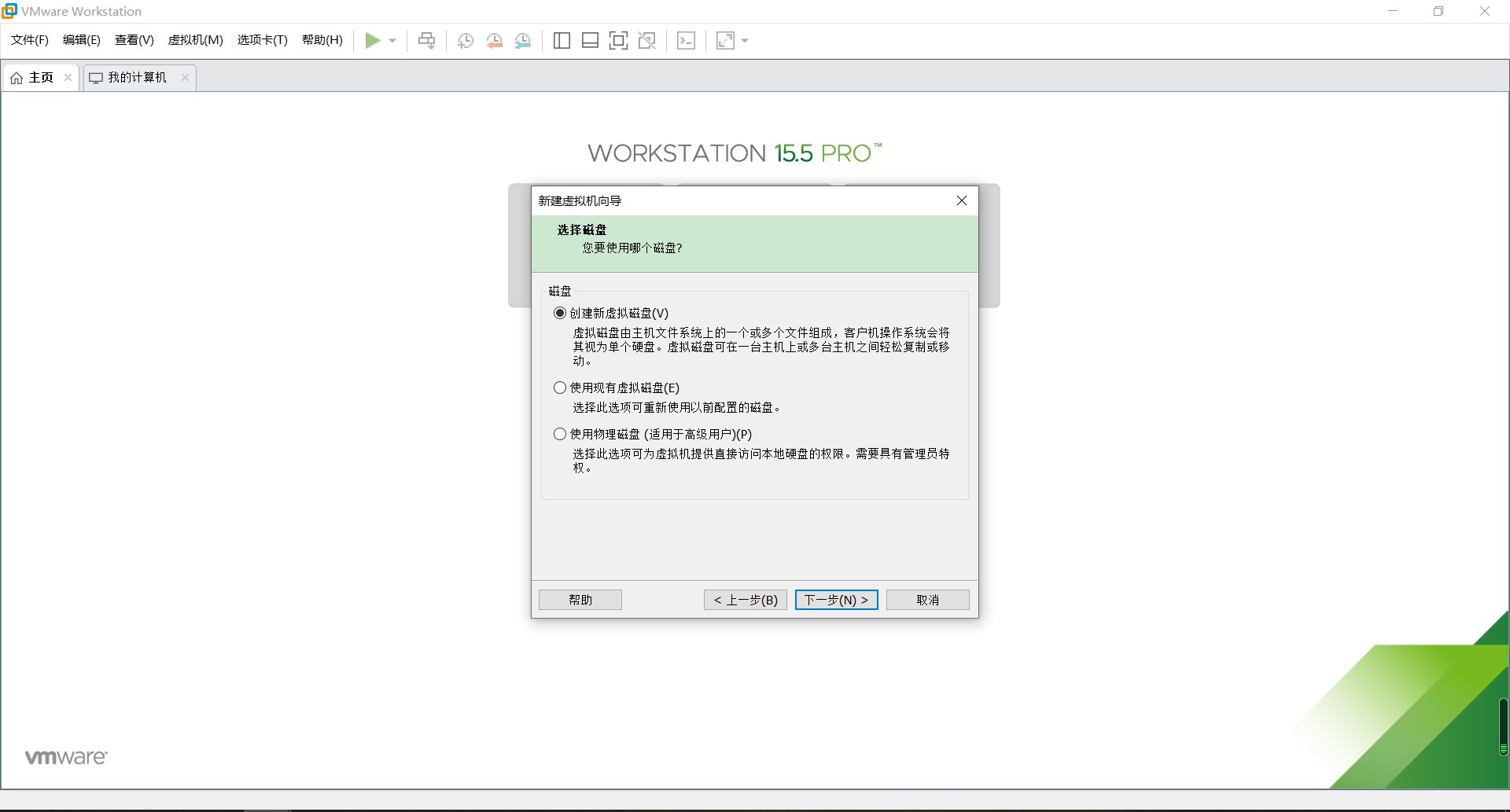Viewport: 1510px width, 812px height.
Task: Close the 主页 tab
Action: click(x=68, y=77)
